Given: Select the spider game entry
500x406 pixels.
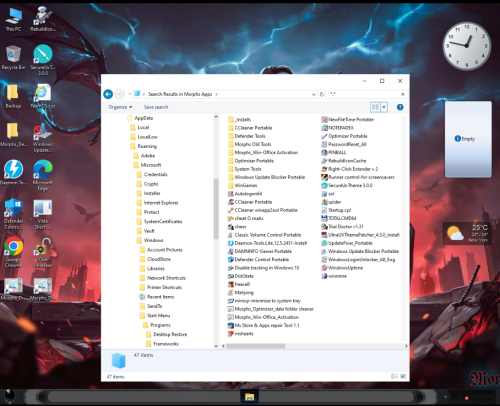Looking at the screenshot, I should click(331, 202).
